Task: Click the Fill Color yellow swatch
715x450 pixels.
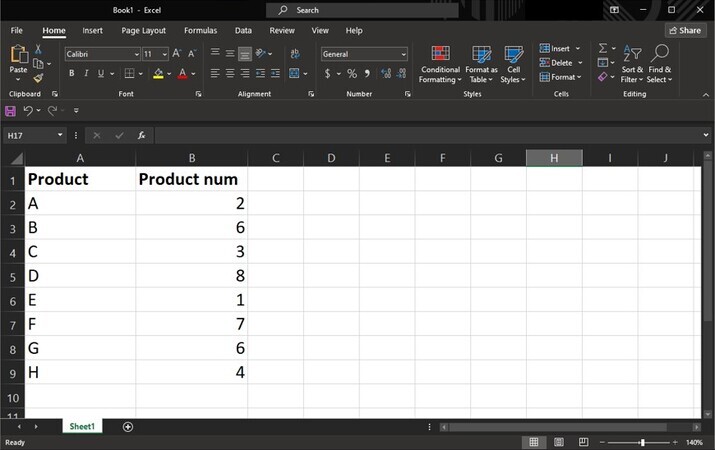Action: 158,73
